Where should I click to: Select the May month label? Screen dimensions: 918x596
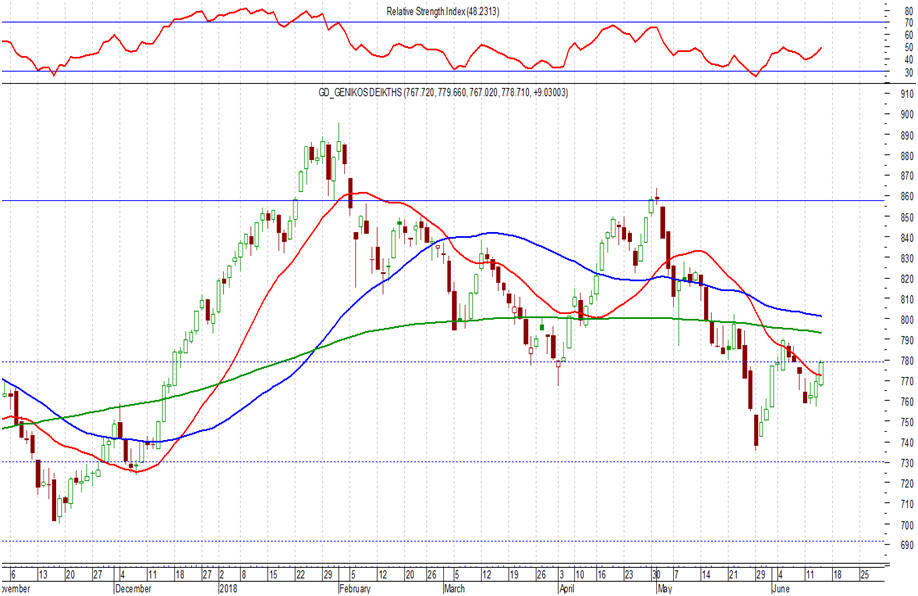[664, 588]
